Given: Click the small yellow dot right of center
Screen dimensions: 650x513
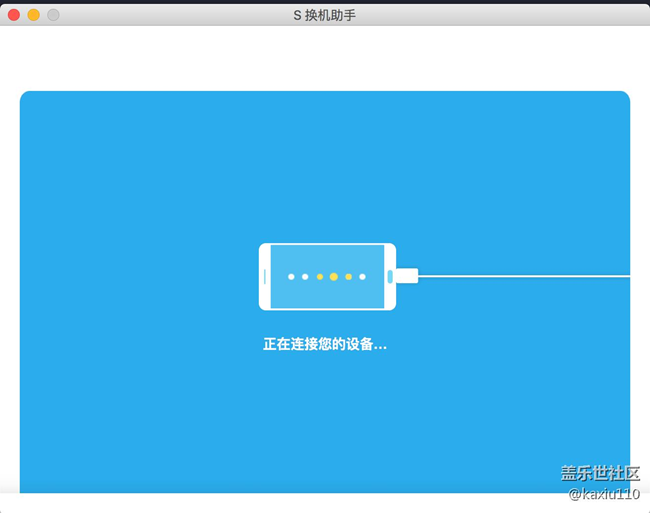Looking at the screenshot, I should point(348,276).
